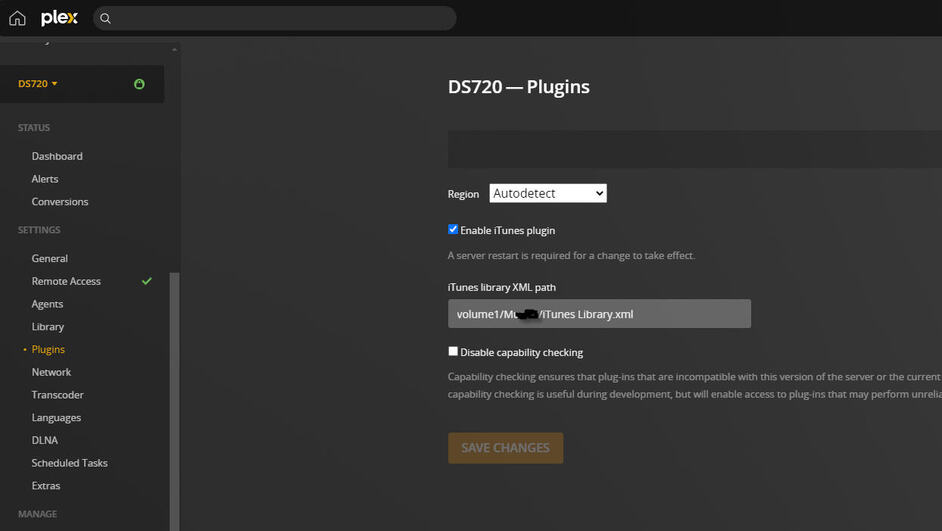Screen dimensions: 942x531
Task: Click the sidebar scroll up arrow
Action: tap(174, 49)
